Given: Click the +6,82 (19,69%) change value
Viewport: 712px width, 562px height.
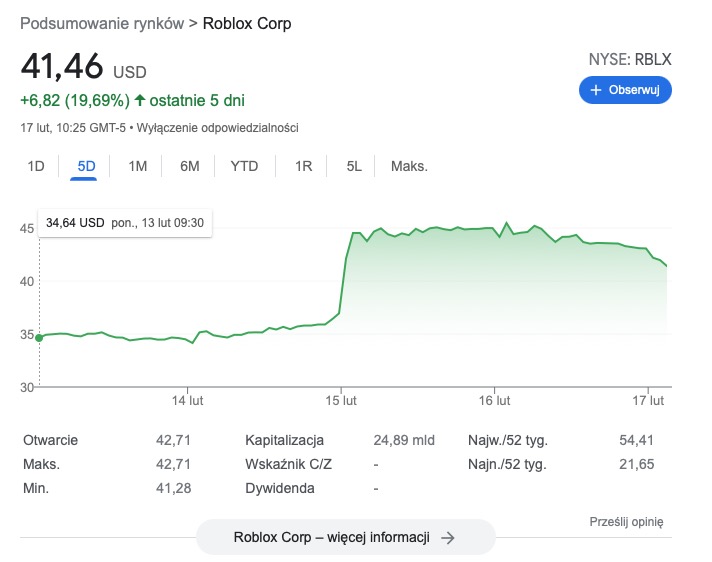Looking at the screenshot, I should 75,100.
